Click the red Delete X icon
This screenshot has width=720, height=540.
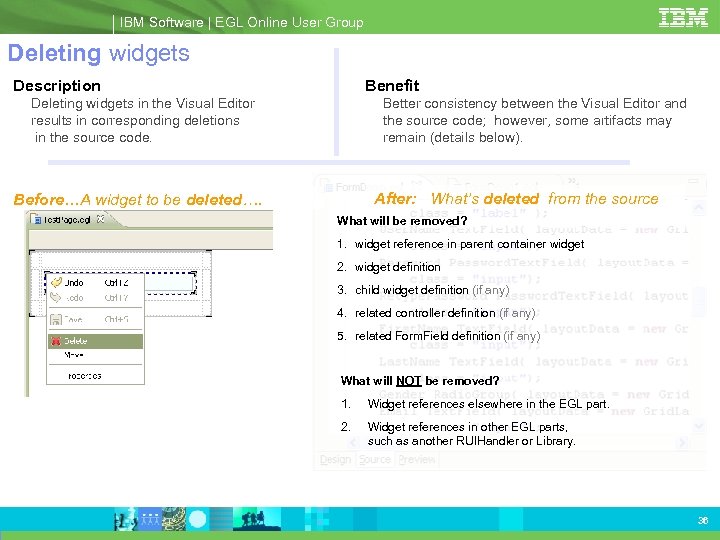[x=56, y=341]
